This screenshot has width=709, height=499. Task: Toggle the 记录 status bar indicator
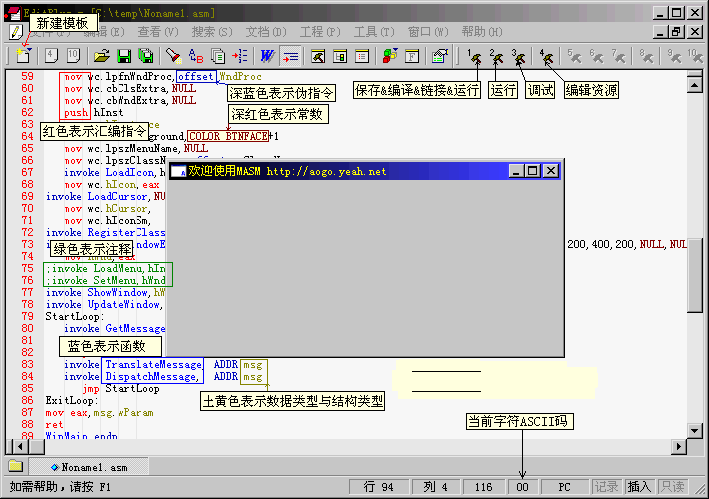pos(606,487)
